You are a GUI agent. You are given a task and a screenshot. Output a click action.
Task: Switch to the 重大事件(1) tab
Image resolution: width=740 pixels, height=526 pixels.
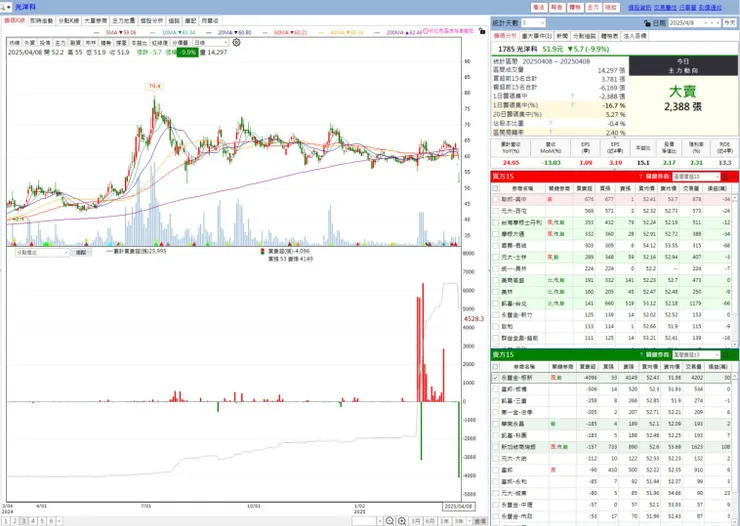click(x=537, y=36)
